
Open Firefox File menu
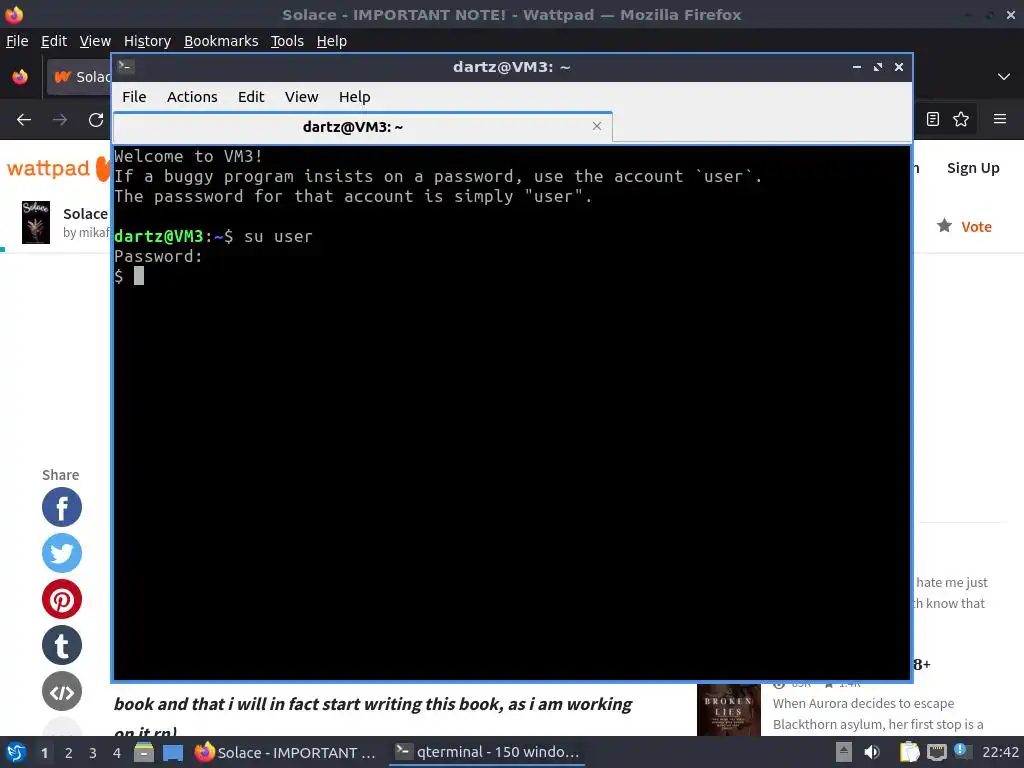[17, 41]
